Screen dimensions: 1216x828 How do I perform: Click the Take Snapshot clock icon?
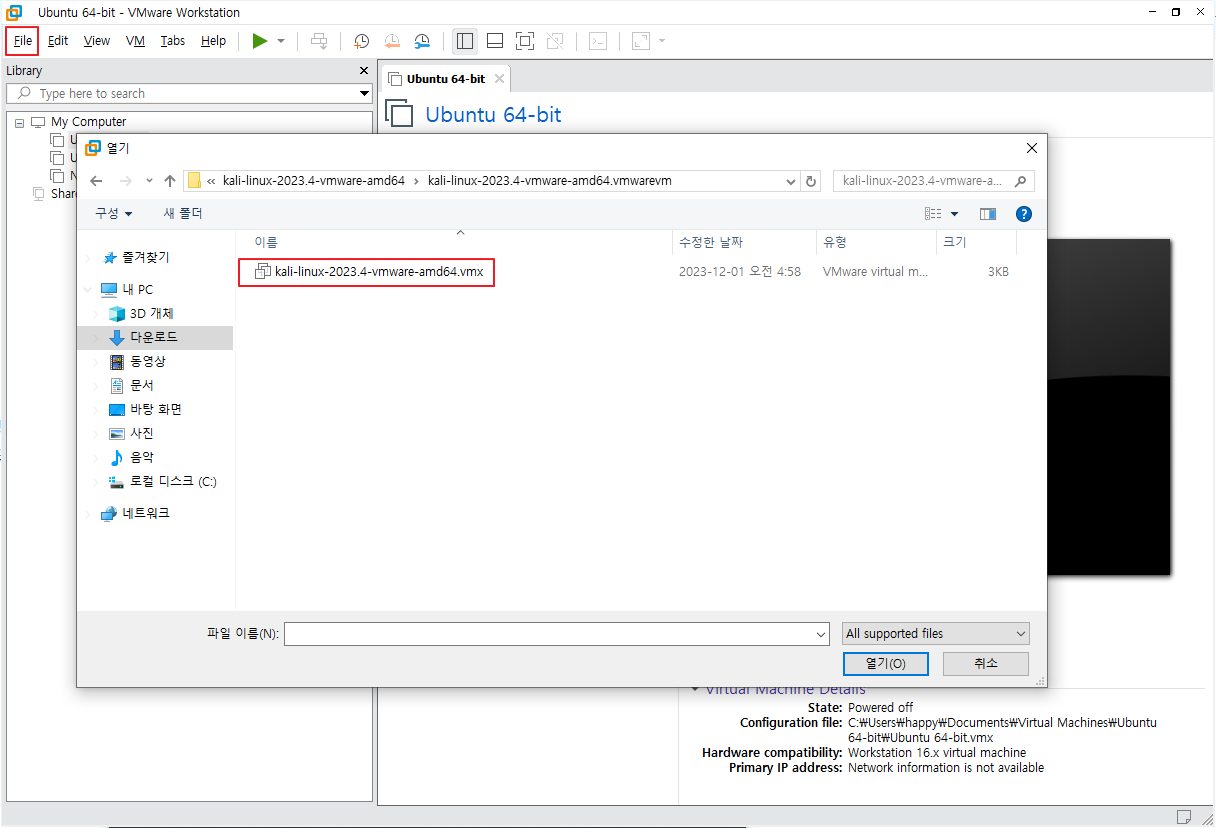(x=362, y=41)
